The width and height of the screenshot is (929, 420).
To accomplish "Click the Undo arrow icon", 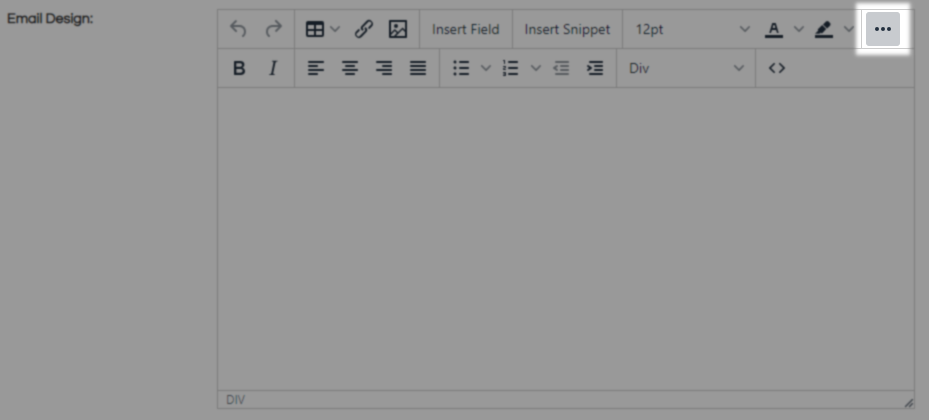I will (238, 29).
